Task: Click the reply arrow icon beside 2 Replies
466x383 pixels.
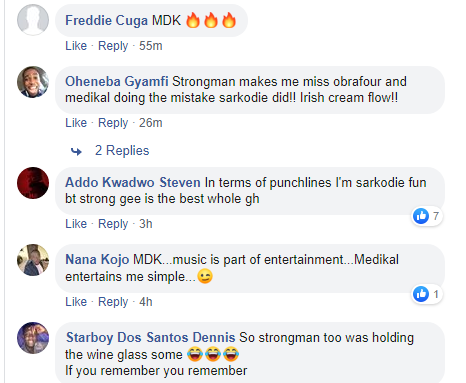Action: pyautogui.click(x=76, y=152)
